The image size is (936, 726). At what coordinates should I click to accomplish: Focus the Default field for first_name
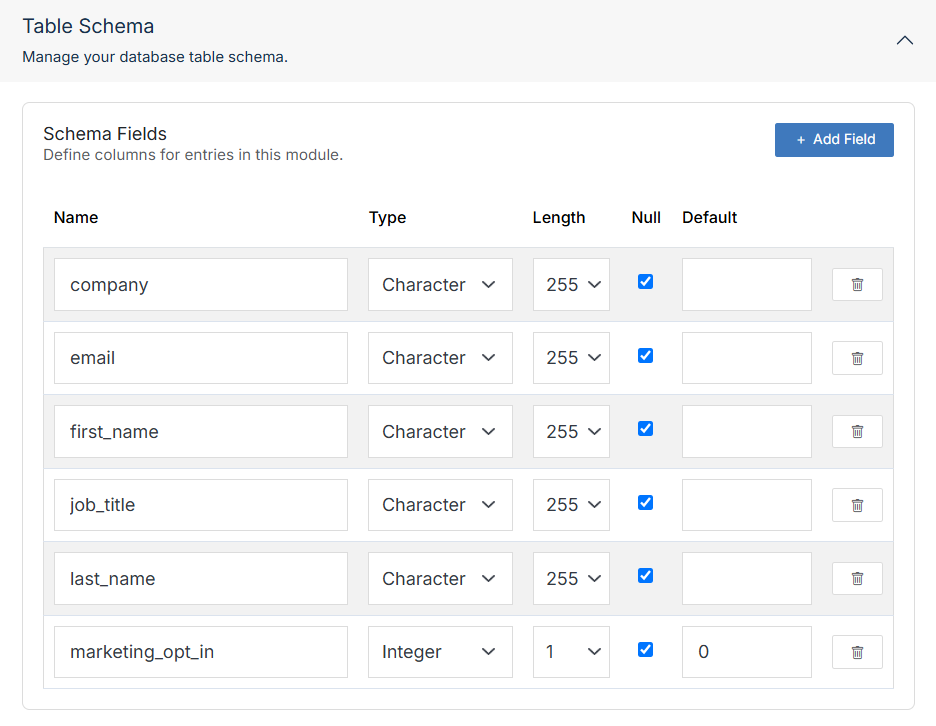click(747, 432)
